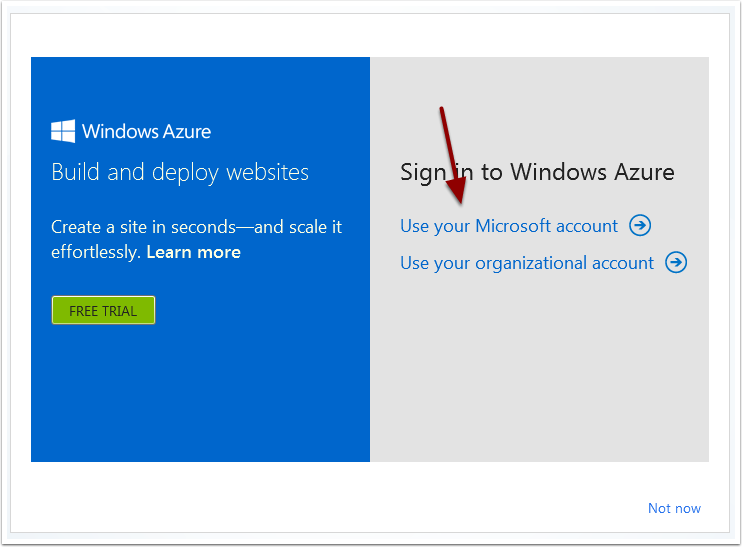This screenshot has width=742, height=547.
Task: Click the Windows flag logo icon
Action: coord(63,131)
